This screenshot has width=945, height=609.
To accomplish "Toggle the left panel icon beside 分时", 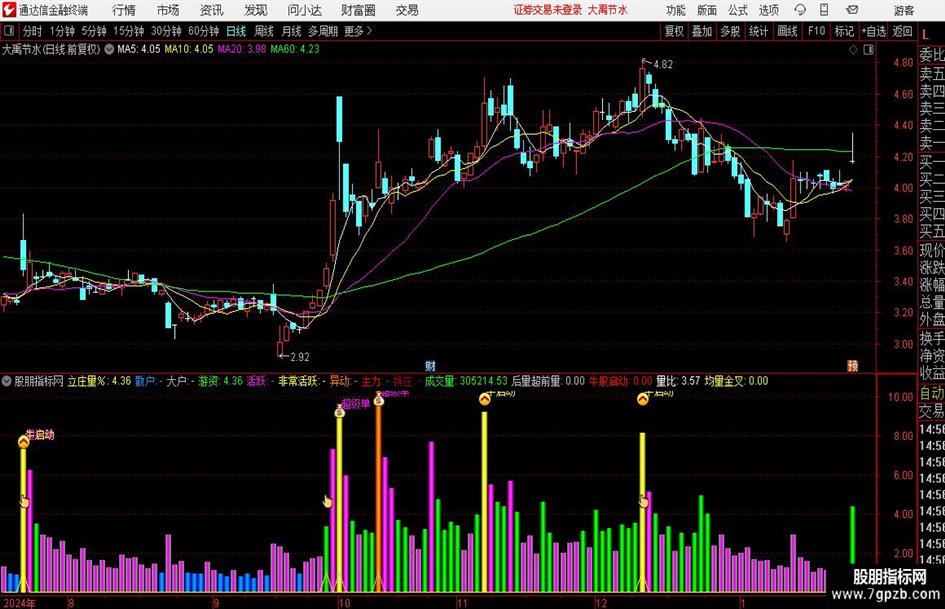I will 9,31.
